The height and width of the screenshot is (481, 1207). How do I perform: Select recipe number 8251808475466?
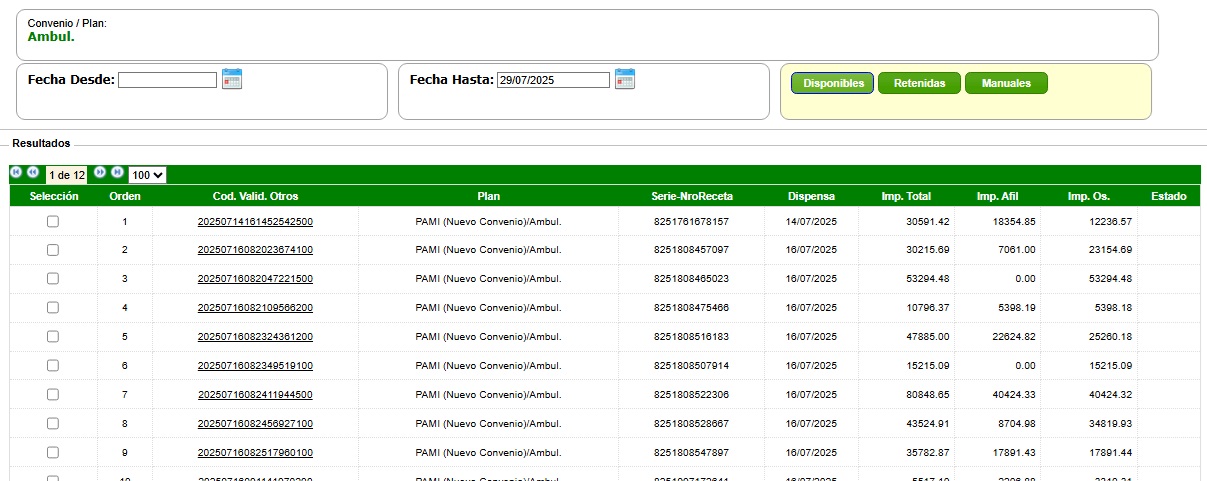(x=691, y=308)
